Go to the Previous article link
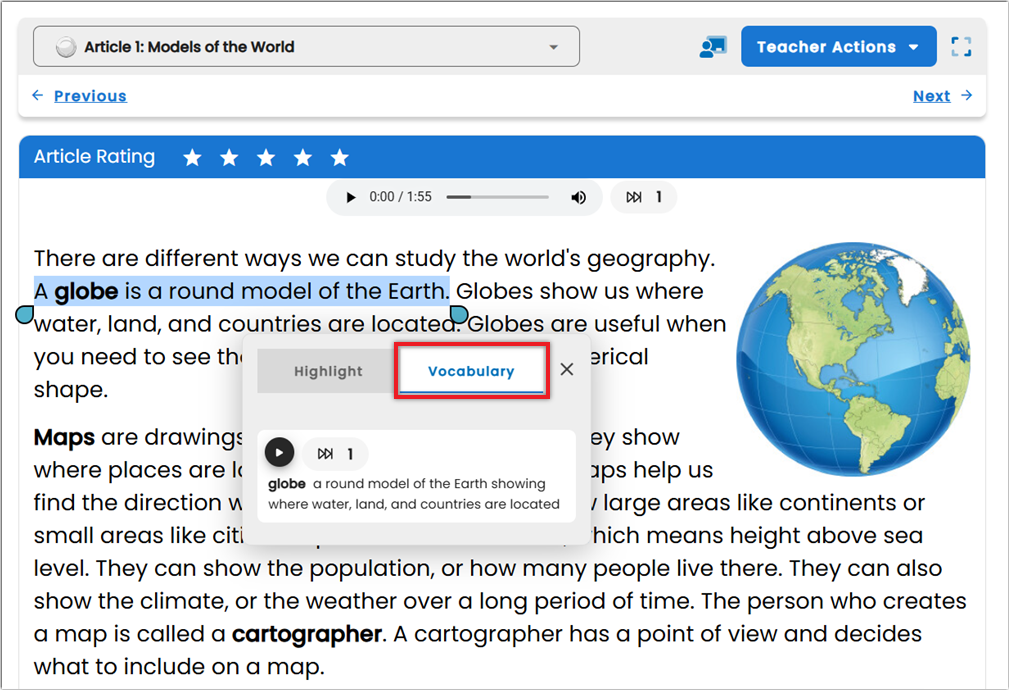The height and width of the screenshot is (691, 1010). [x=90, y=96]
